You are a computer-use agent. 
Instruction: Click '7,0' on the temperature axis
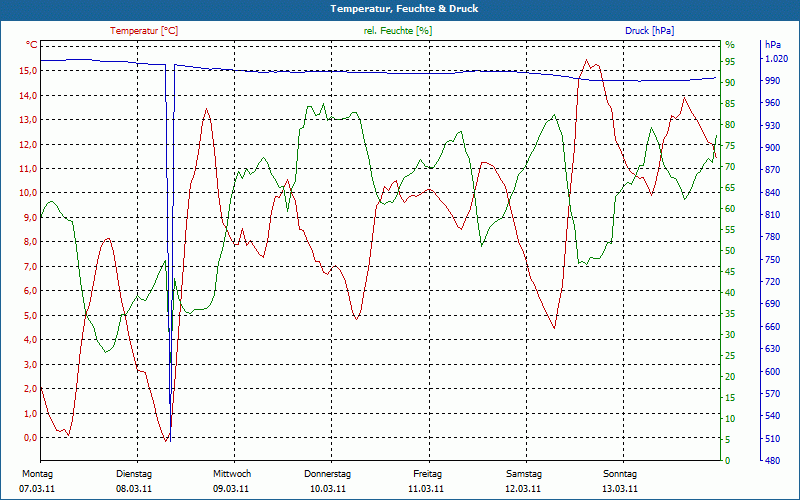click(x=30, y=266)
